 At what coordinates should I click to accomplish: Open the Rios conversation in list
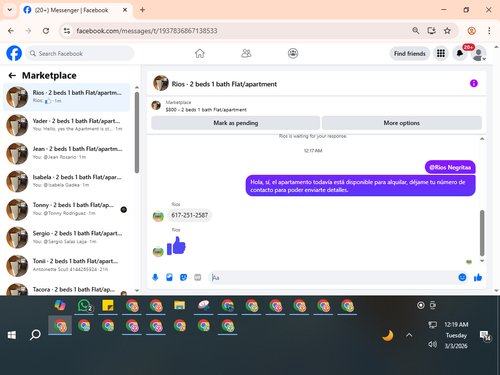tap(67, 97)
